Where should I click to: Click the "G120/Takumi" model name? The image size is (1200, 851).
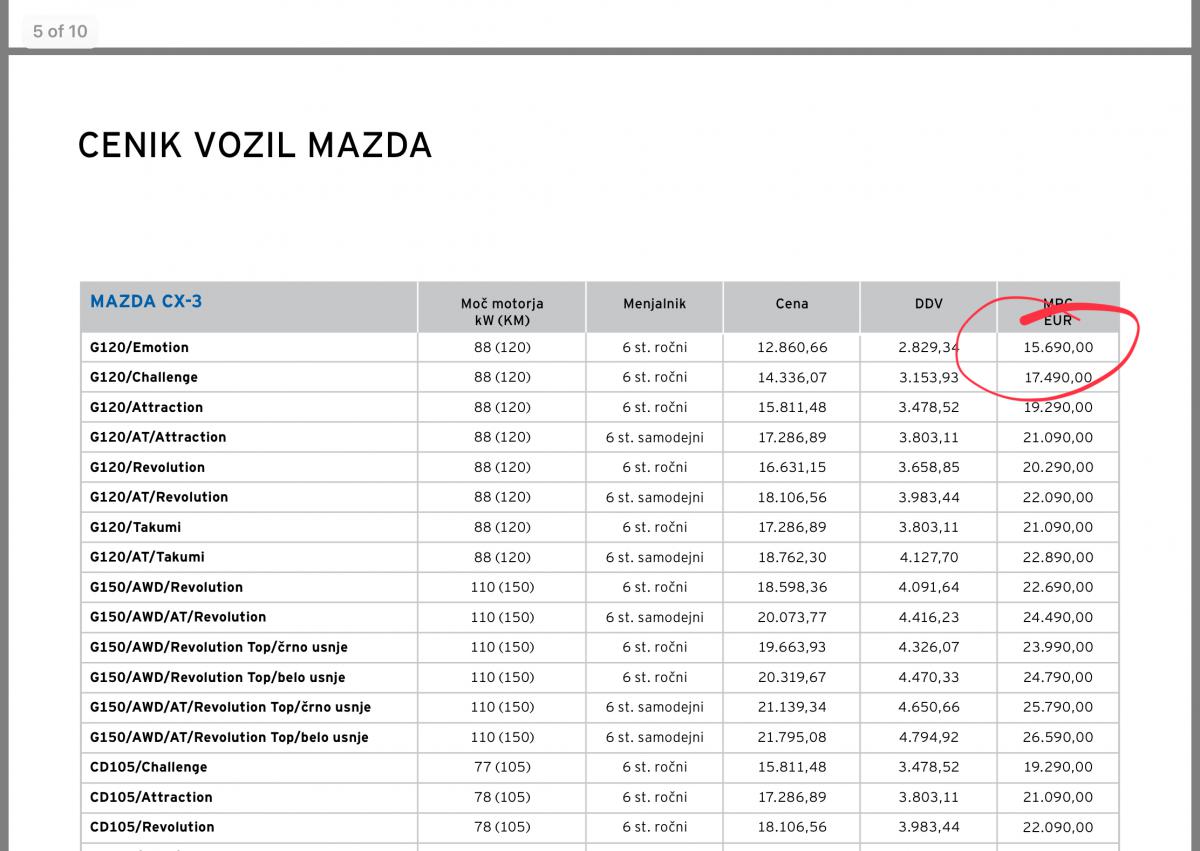pos(136,527)
